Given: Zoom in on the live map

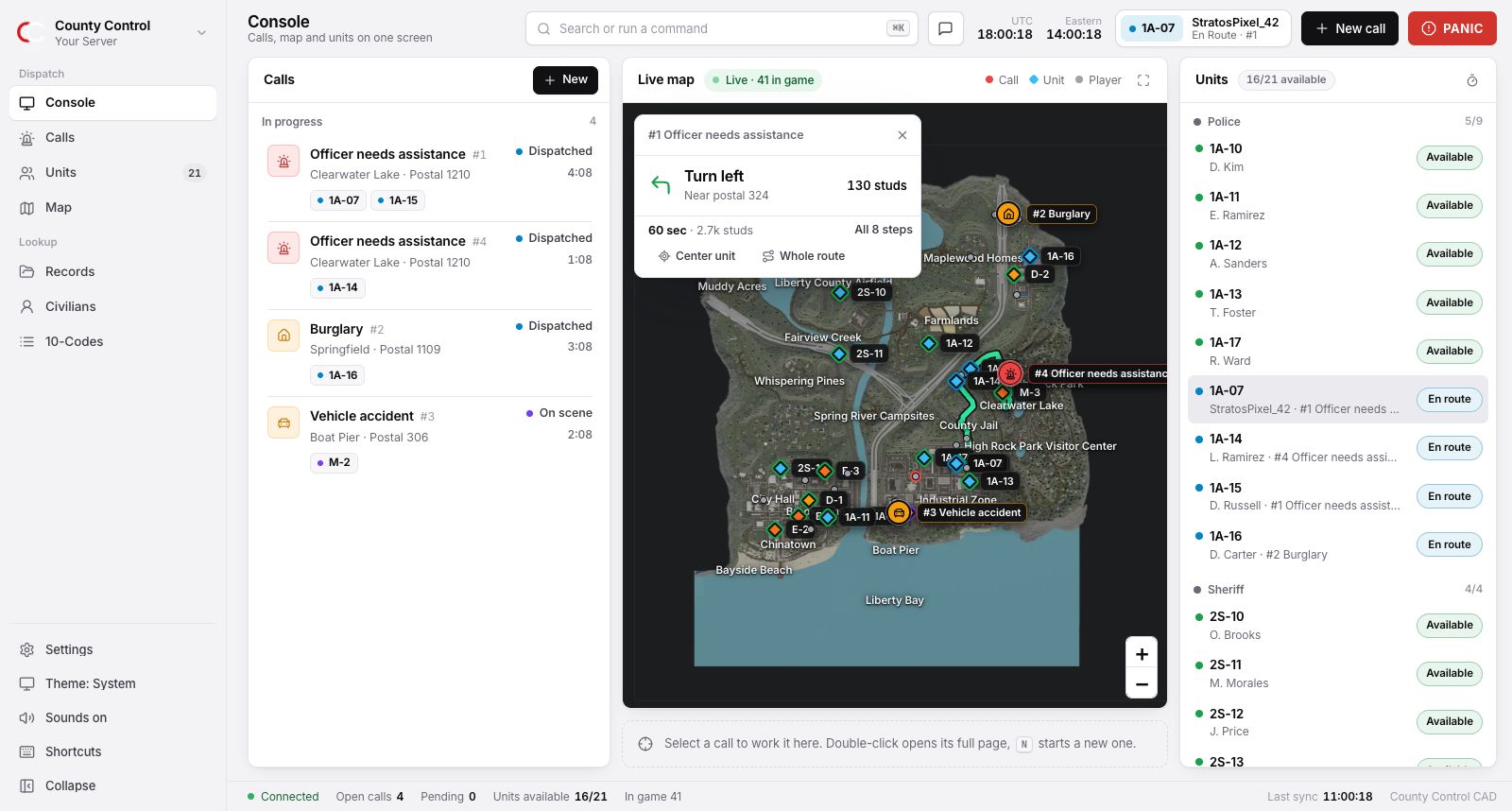Looking at the screenshot, I should click(1142, 654).
